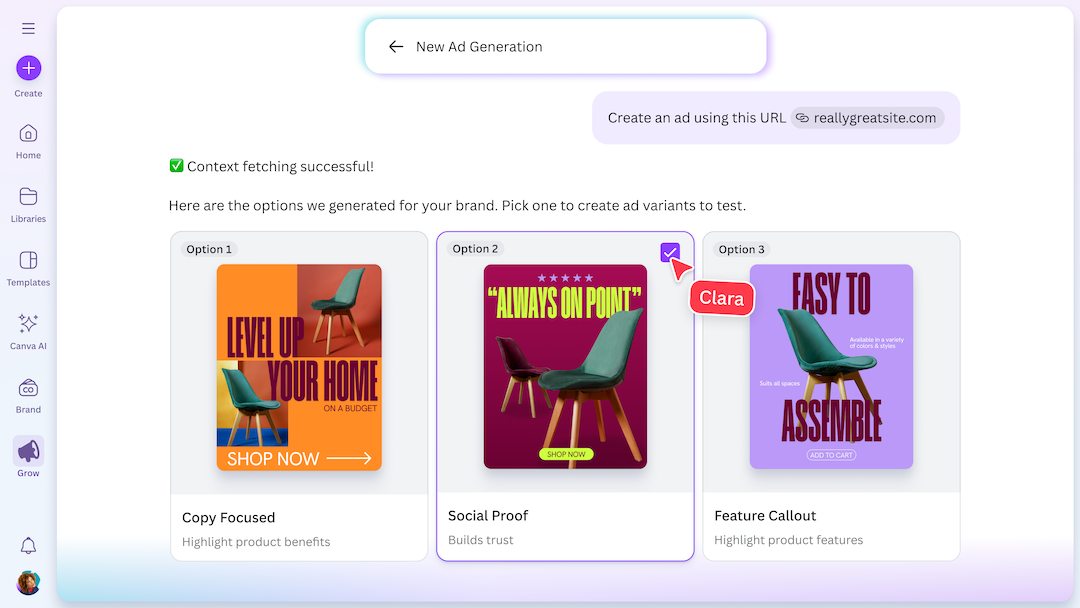The width and height of the screenshot is (1080, 608).
Task: Select the Option 3 purple ad thumbnail
Action: tap(831, 366)
